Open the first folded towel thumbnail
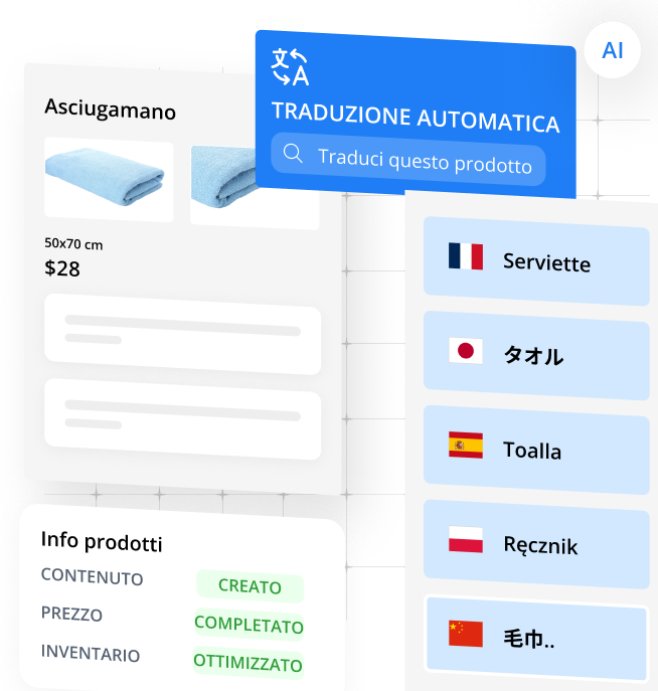Viewport: 658px width, 691px height. click(109, 180)
